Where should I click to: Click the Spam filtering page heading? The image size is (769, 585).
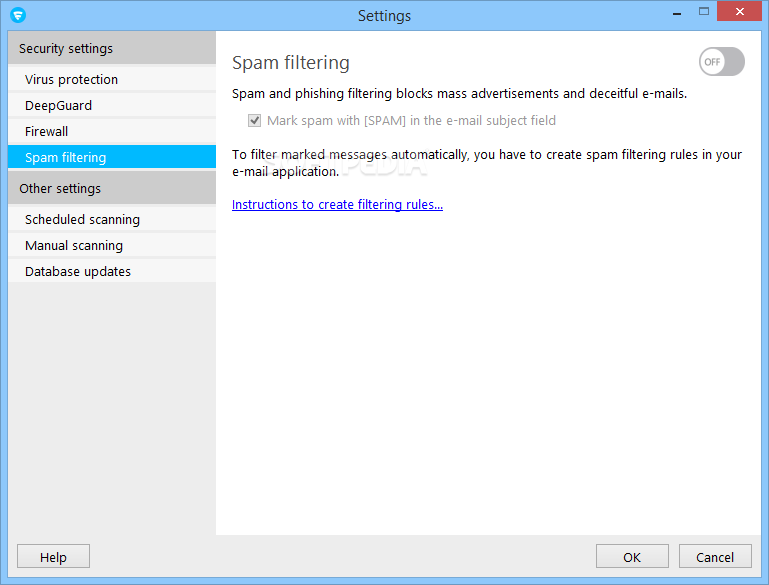coord(291,63)
